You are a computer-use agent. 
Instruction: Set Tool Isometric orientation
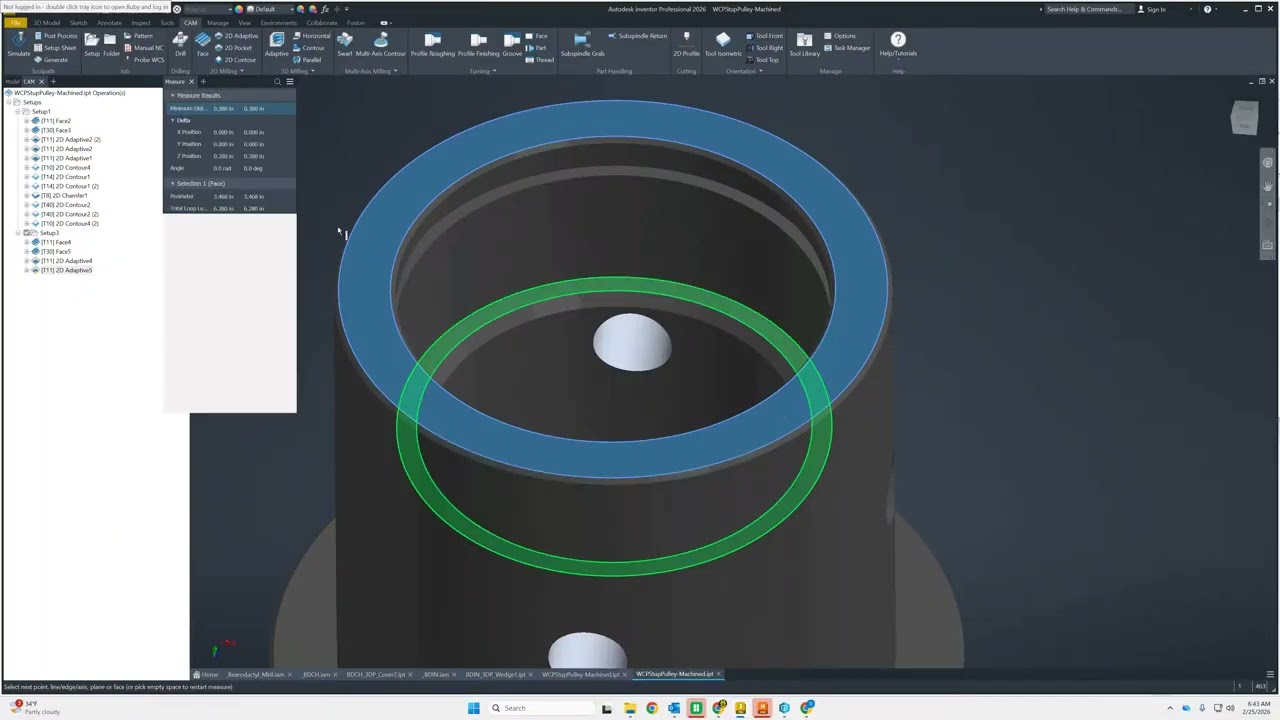pyautogui.click(x=723, y=43)
